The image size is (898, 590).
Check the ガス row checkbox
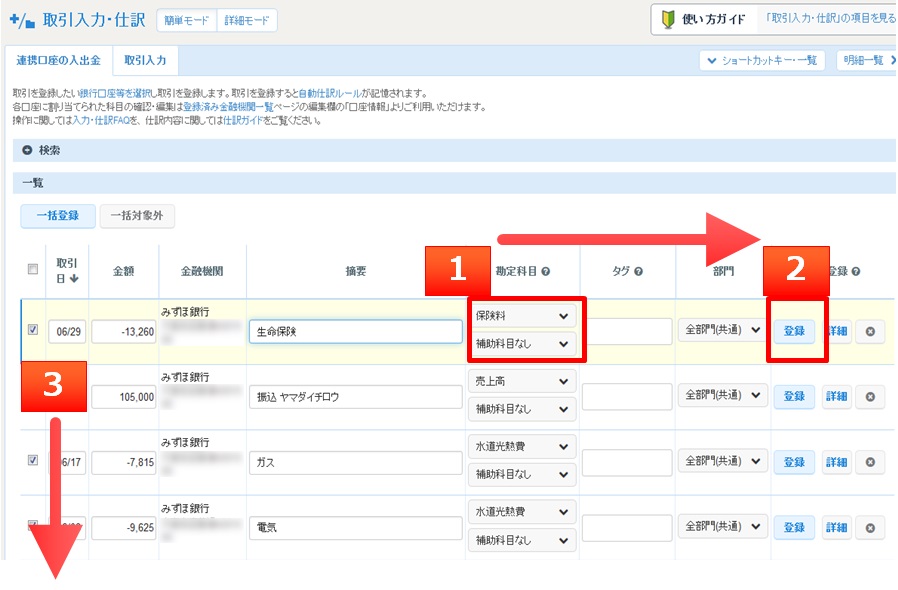[x=34, y=461]
